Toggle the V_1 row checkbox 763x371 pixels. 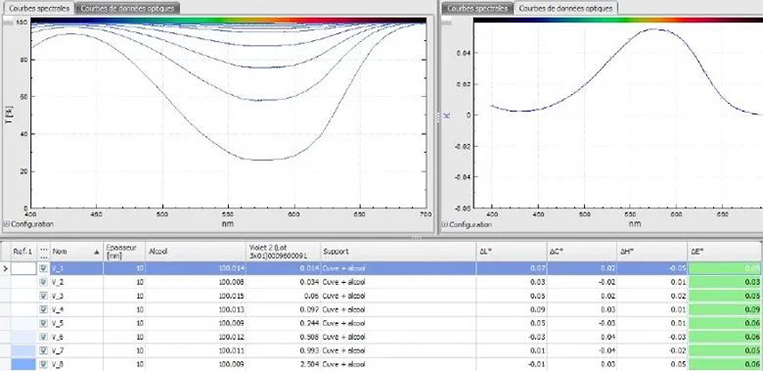point(44,268)
